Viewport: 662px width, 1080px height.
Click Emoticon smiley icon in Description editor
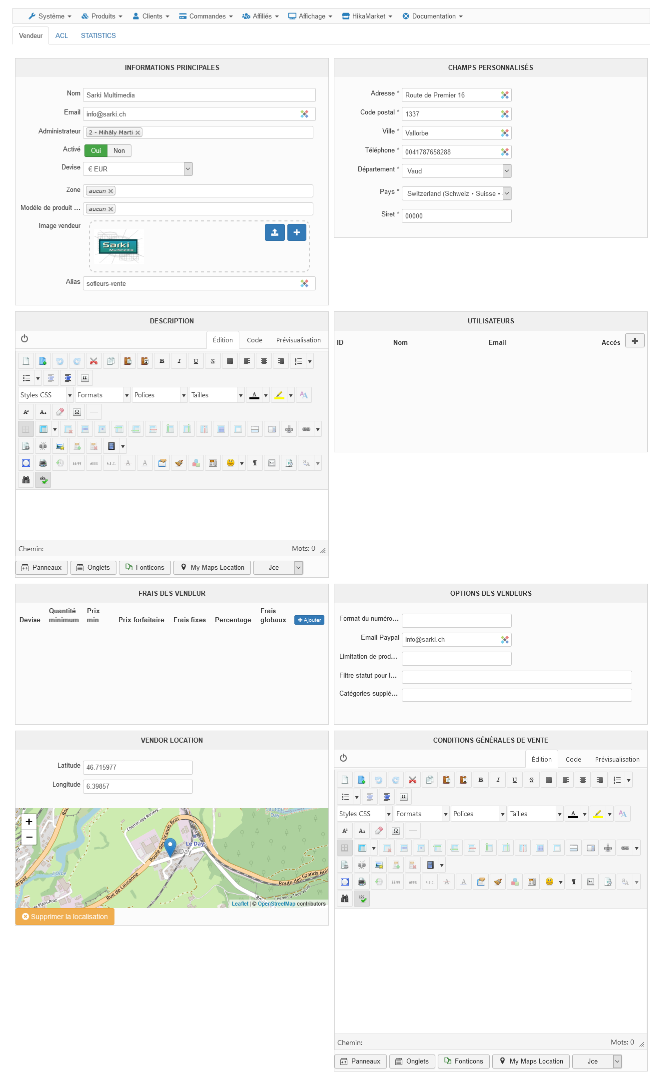pyautogui.click(x=230, y=463)
